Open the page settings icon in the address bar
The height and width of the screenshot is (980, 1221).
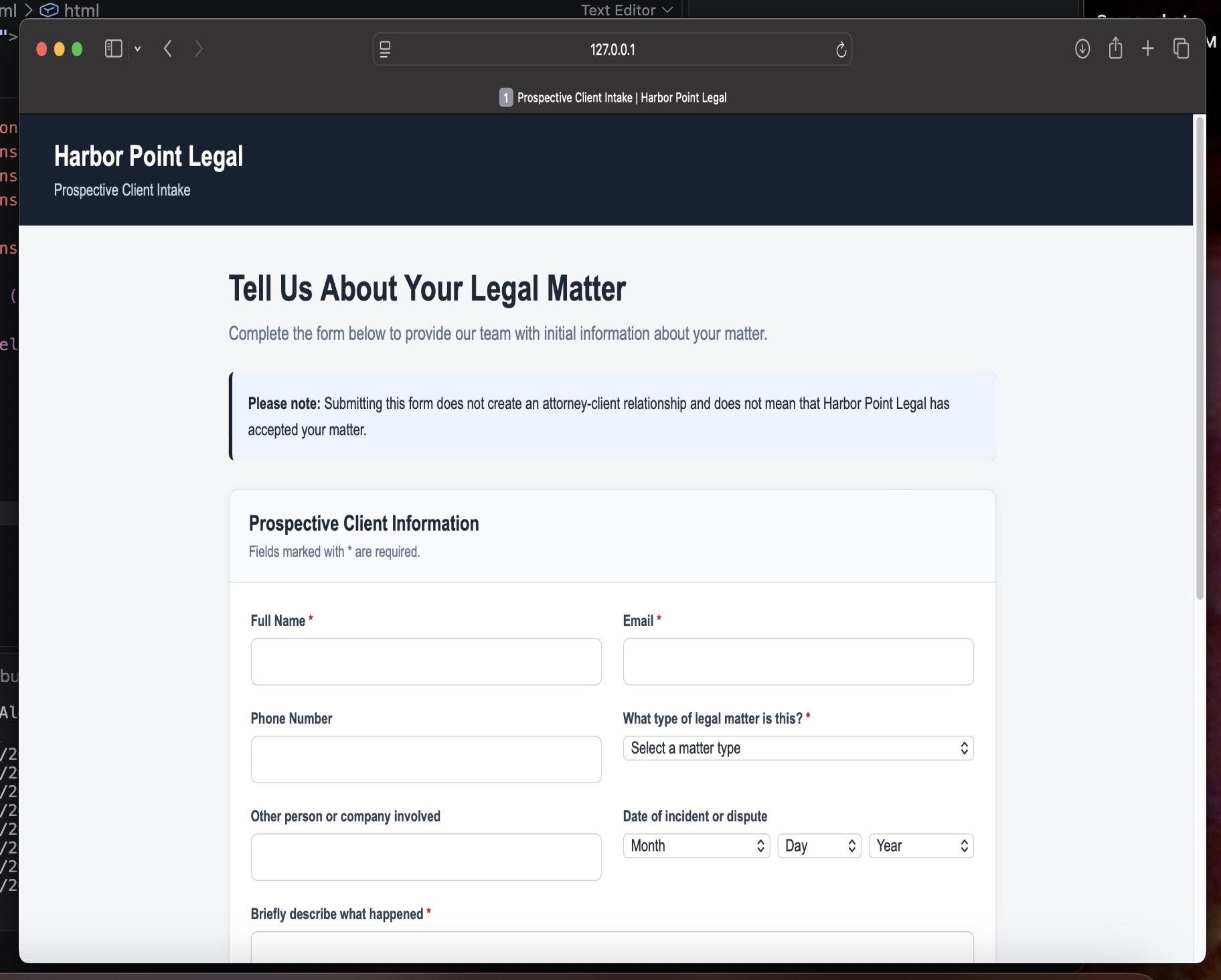click(385, 50)
